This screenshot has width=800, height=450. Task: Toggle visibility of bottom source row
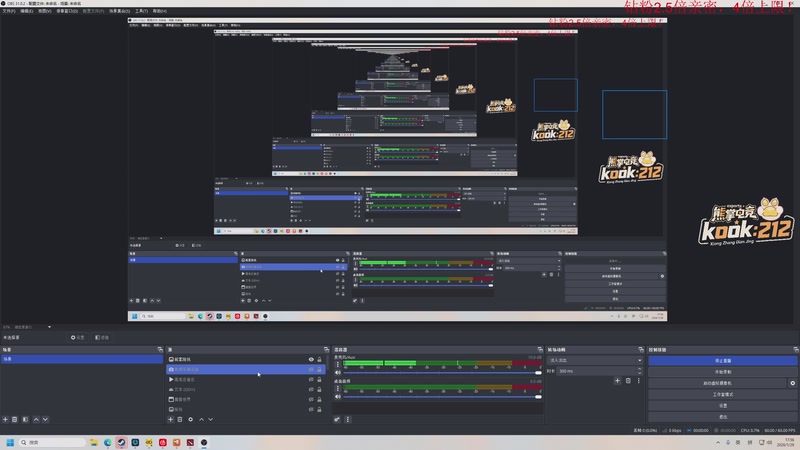click(311, 409)
